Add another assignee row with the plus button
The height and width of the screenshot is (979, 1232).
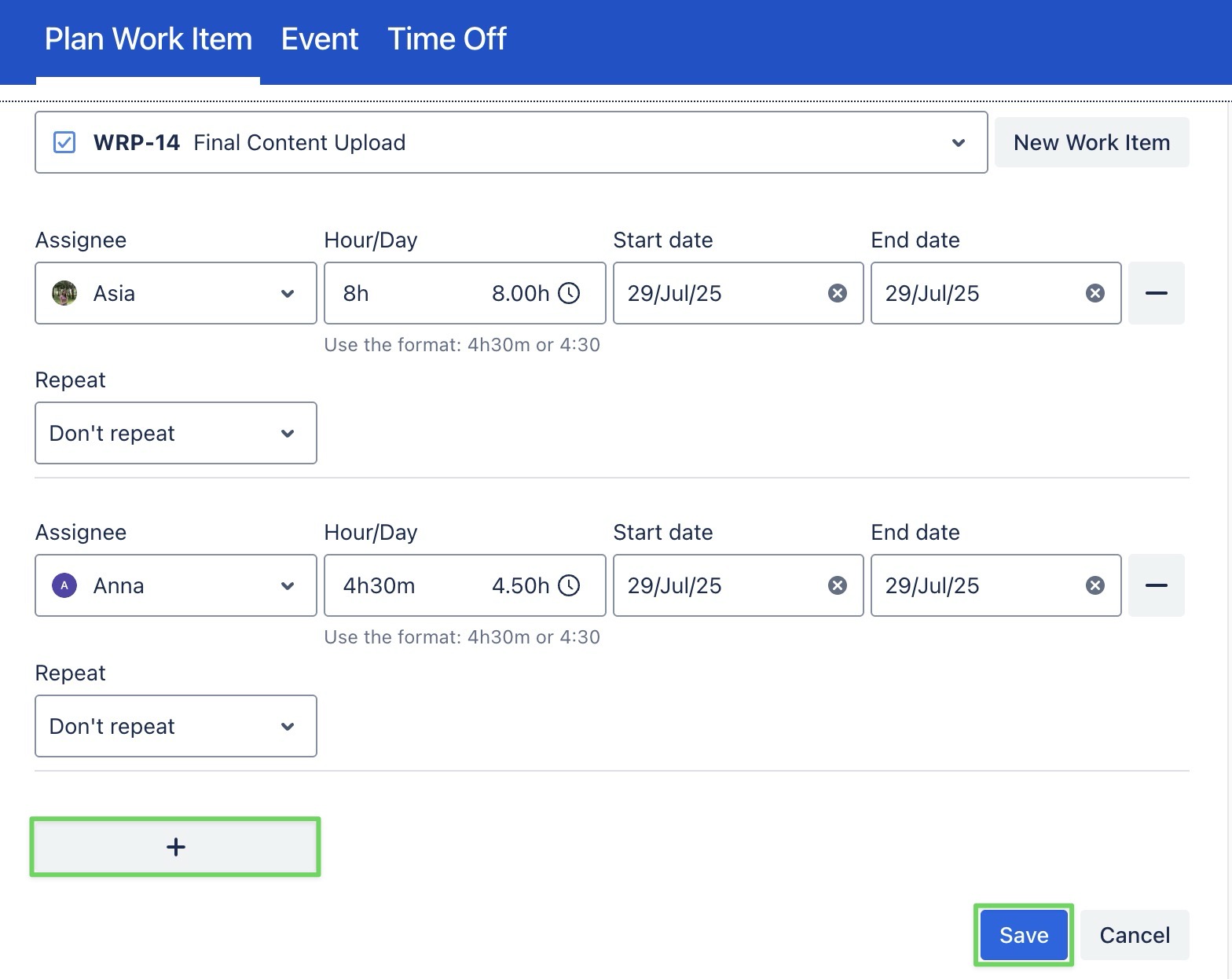coord(175,846)
